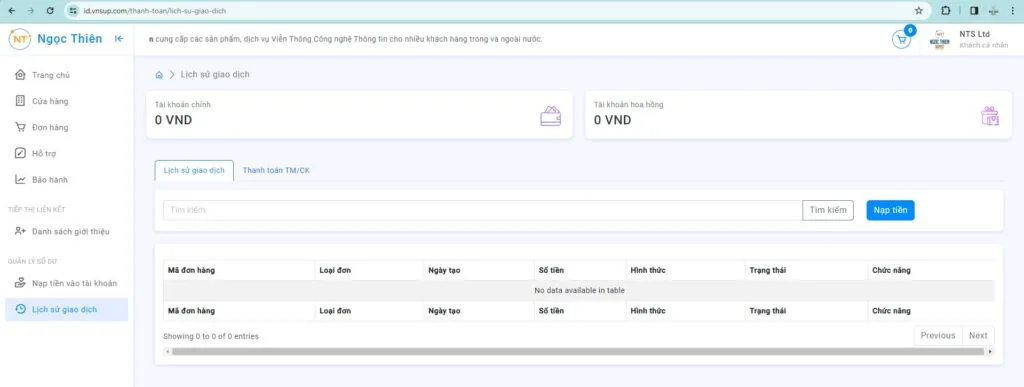Click 'Showing 0 to 0 of 0 entries'

click(211, 336)
